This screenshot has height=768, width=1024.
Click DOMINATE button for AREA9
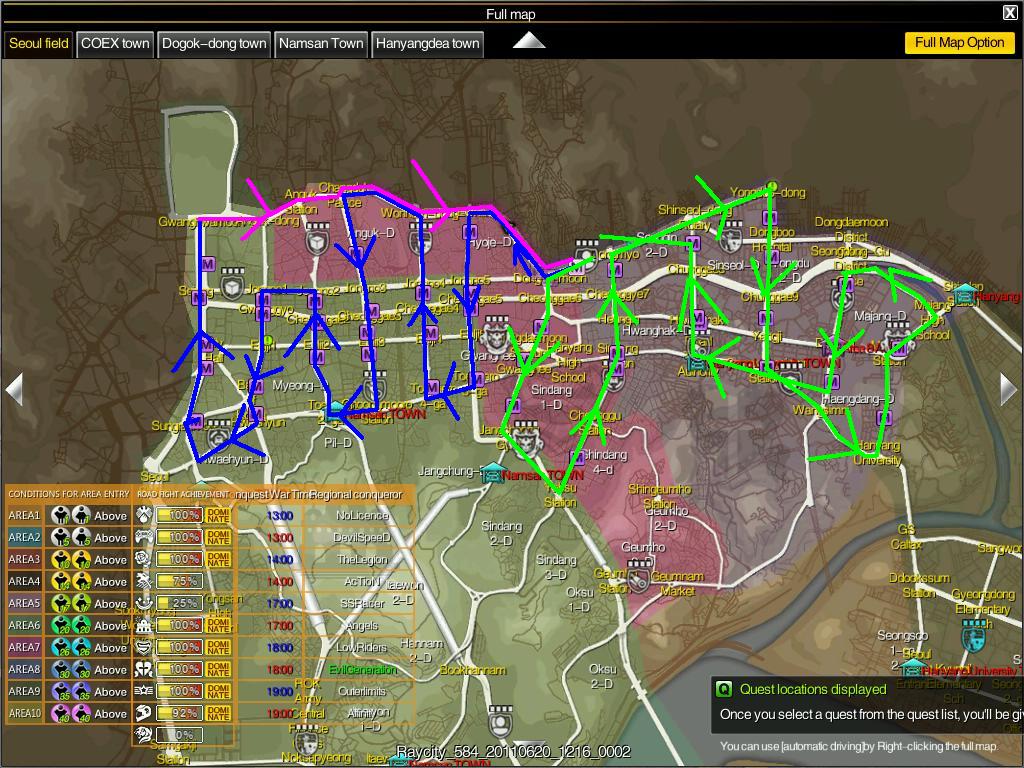[x=218, y=691]
